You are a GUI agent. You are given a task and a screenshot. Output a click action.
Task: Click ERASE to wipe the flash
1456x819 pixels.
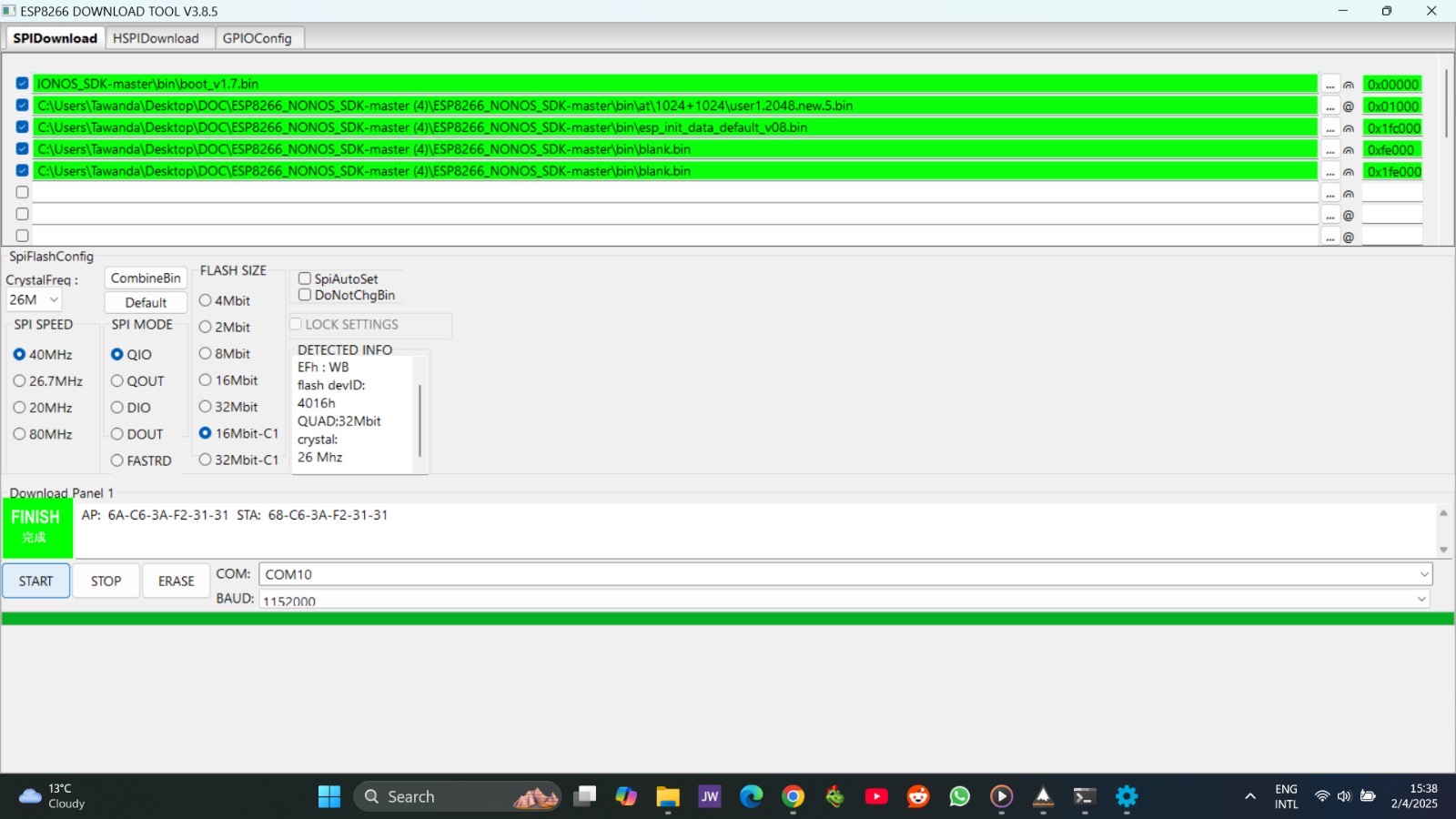(x=175, y=581)
